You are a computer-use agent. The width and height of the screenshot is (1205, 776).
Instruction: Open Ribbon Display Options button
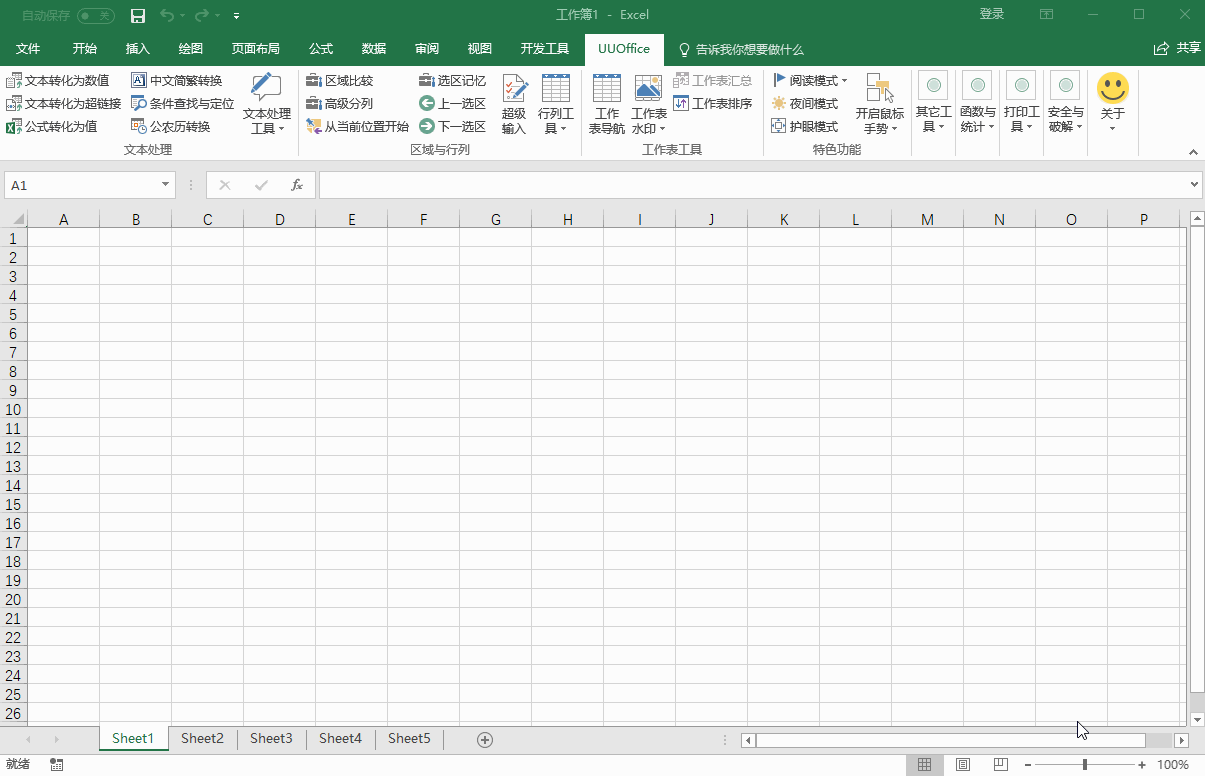[1046, 14]
